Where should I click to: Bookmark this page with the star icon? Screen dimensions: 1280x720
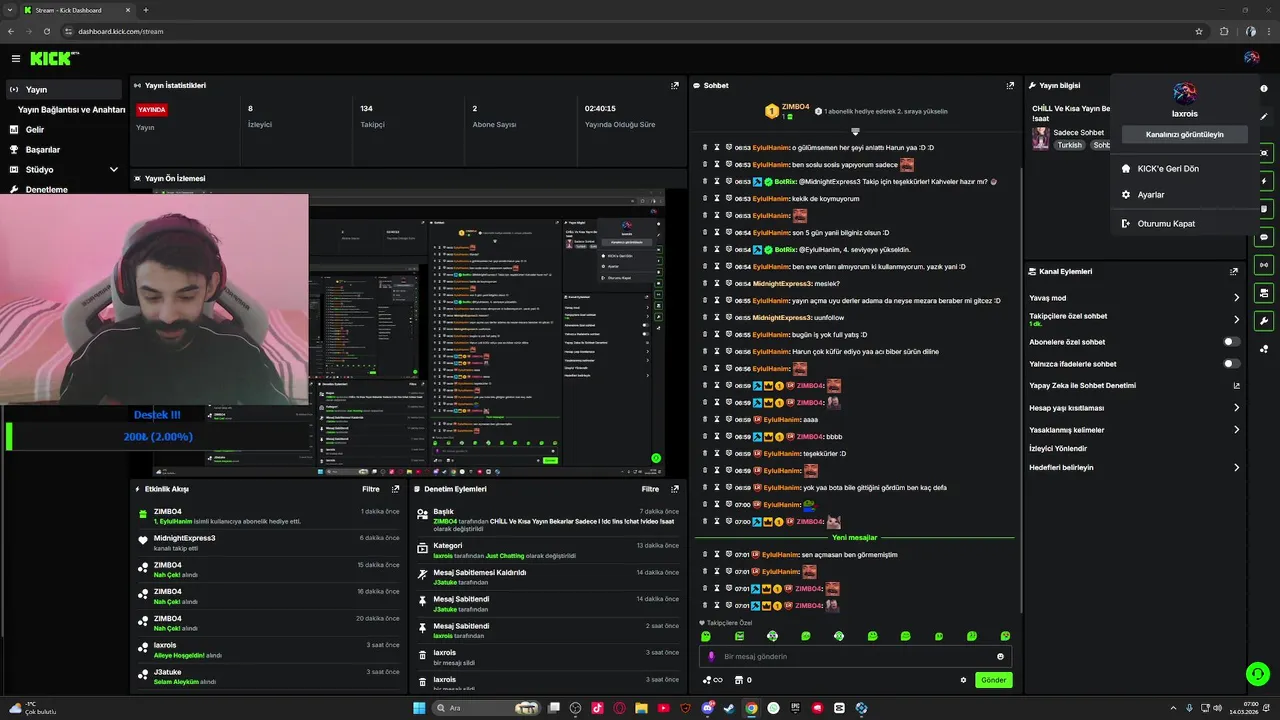tap(1199, 31)
